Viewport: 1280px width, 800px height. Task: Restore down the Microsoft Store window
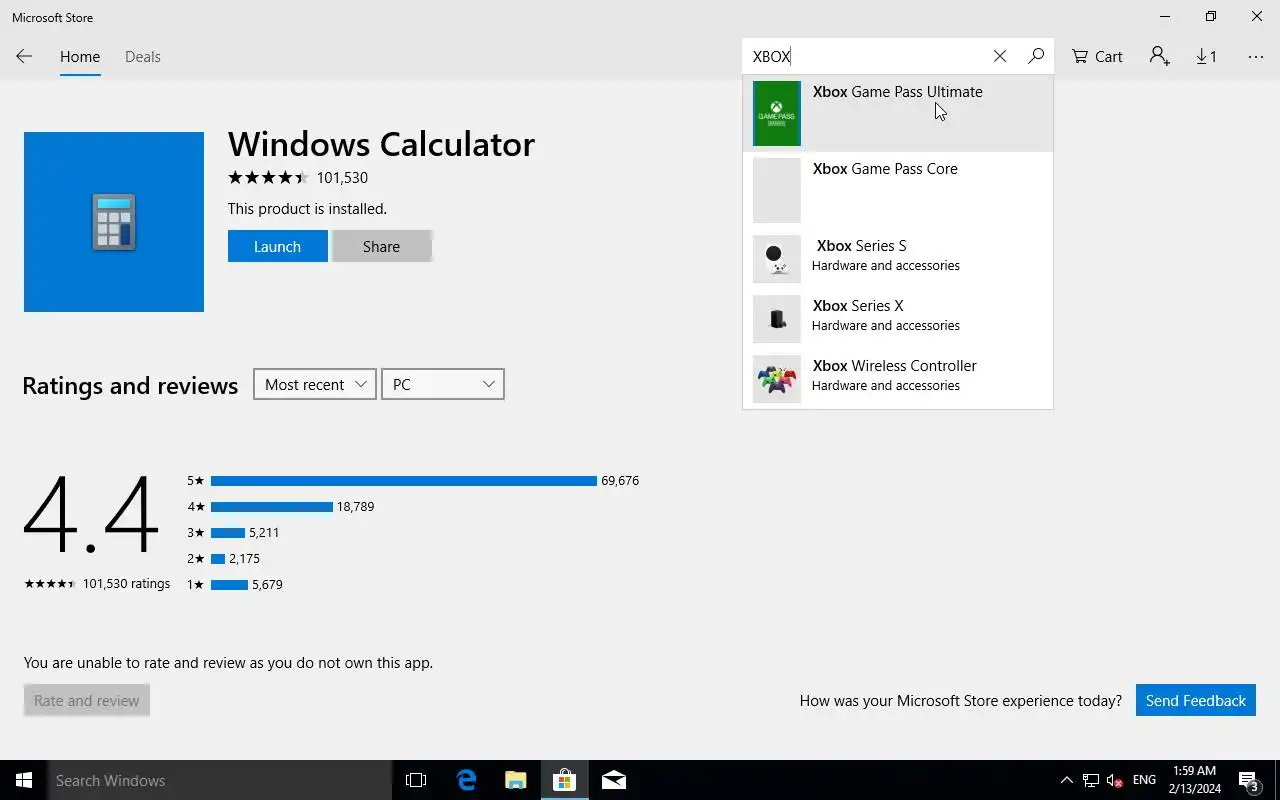pyautogui.click(x=1211, y=17)
